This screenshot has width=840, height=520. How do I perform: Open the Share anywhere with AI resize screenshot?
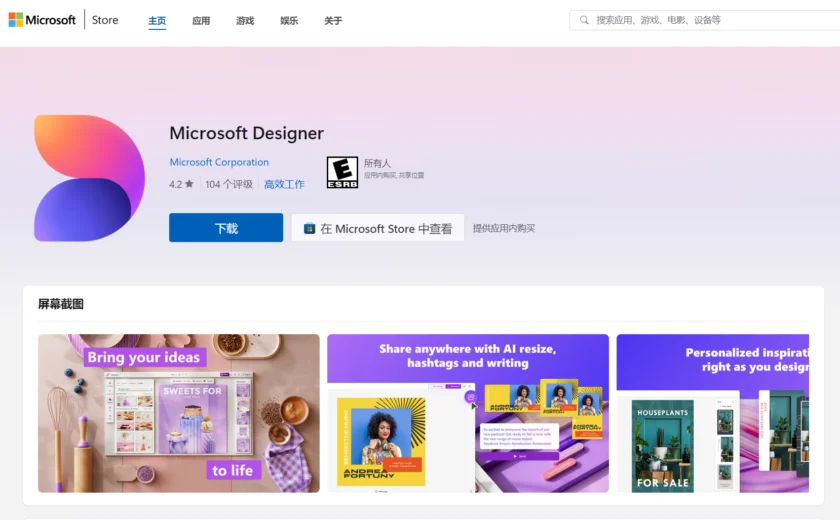click(468, 413)
